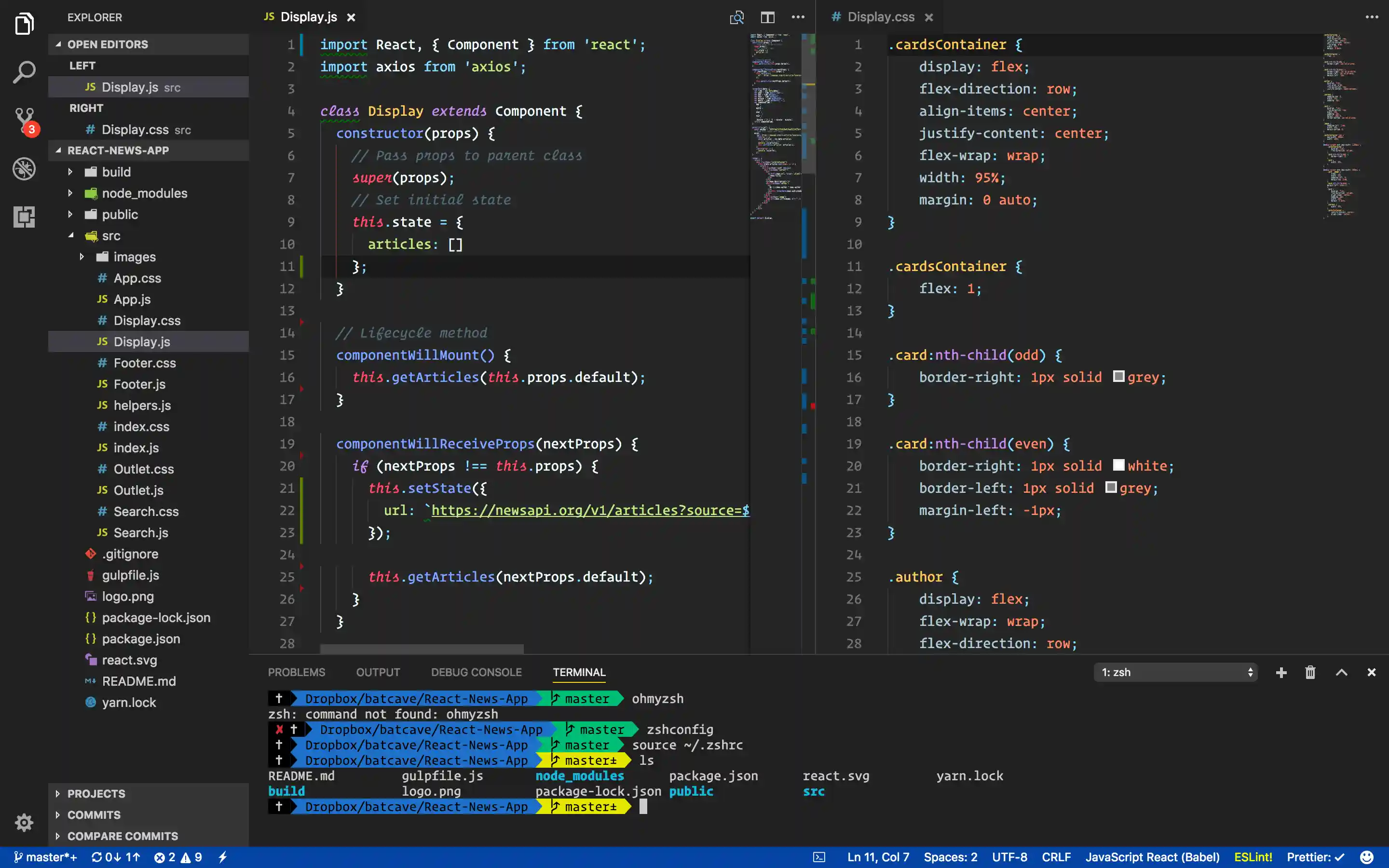Open the Debug view icon
This screenshot has height=868, width=1389.
point(24,169)
